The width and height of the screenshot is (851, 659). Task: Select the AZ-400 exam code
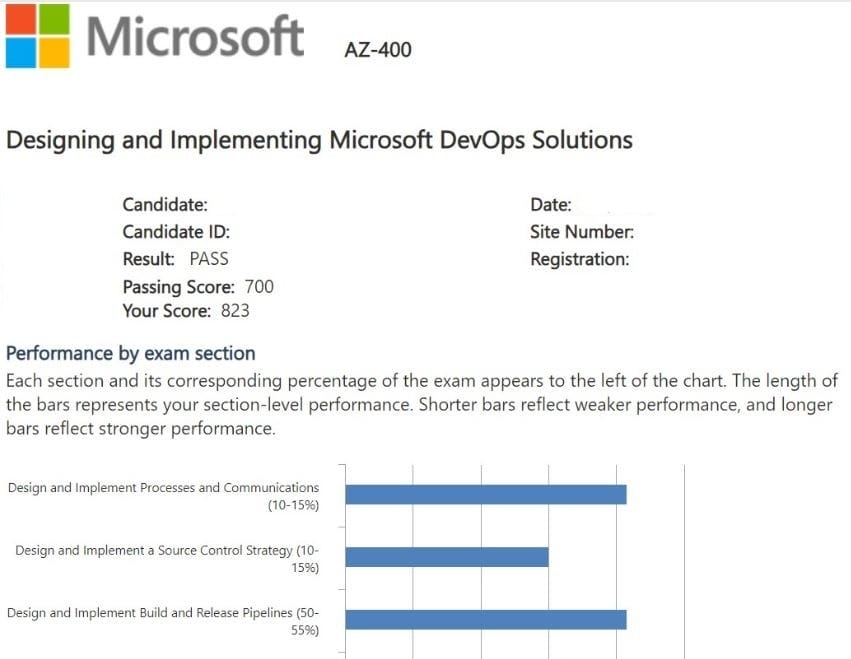click(x=377, y=49)
